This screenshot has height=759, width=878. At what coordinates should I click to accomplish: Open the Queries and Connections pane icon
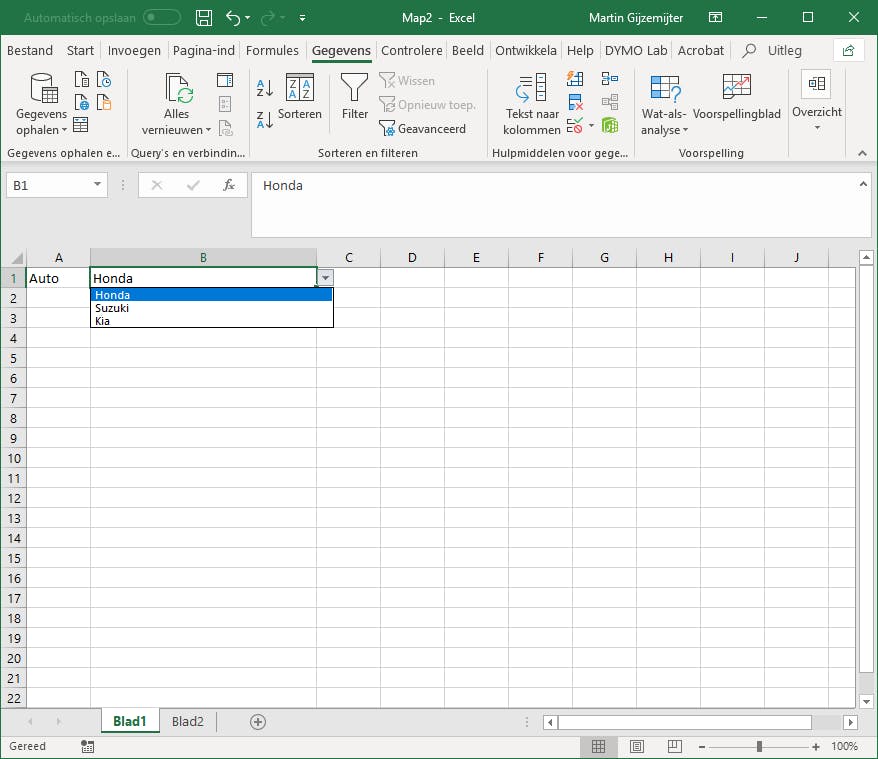tap(225, 80)
